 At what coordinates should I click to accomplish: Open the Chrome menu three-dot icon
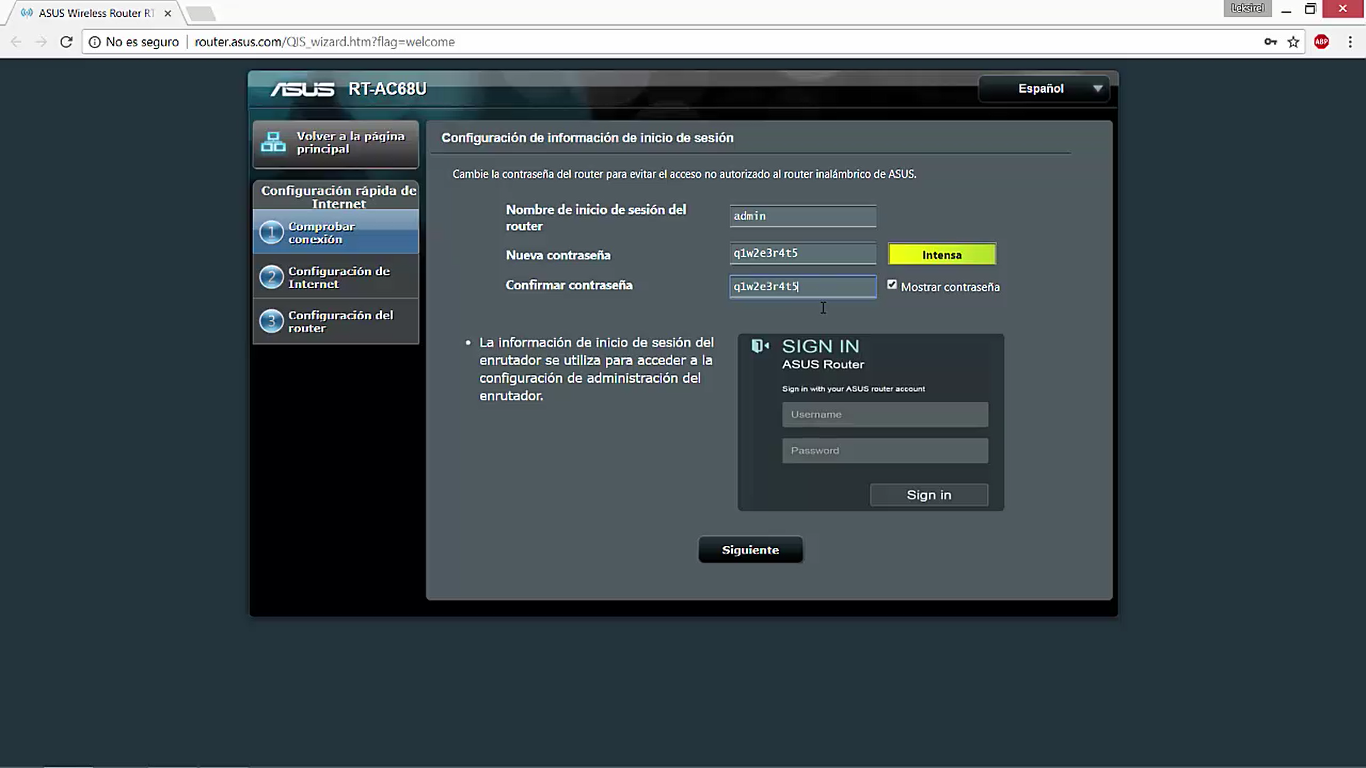pos(1349,42)
